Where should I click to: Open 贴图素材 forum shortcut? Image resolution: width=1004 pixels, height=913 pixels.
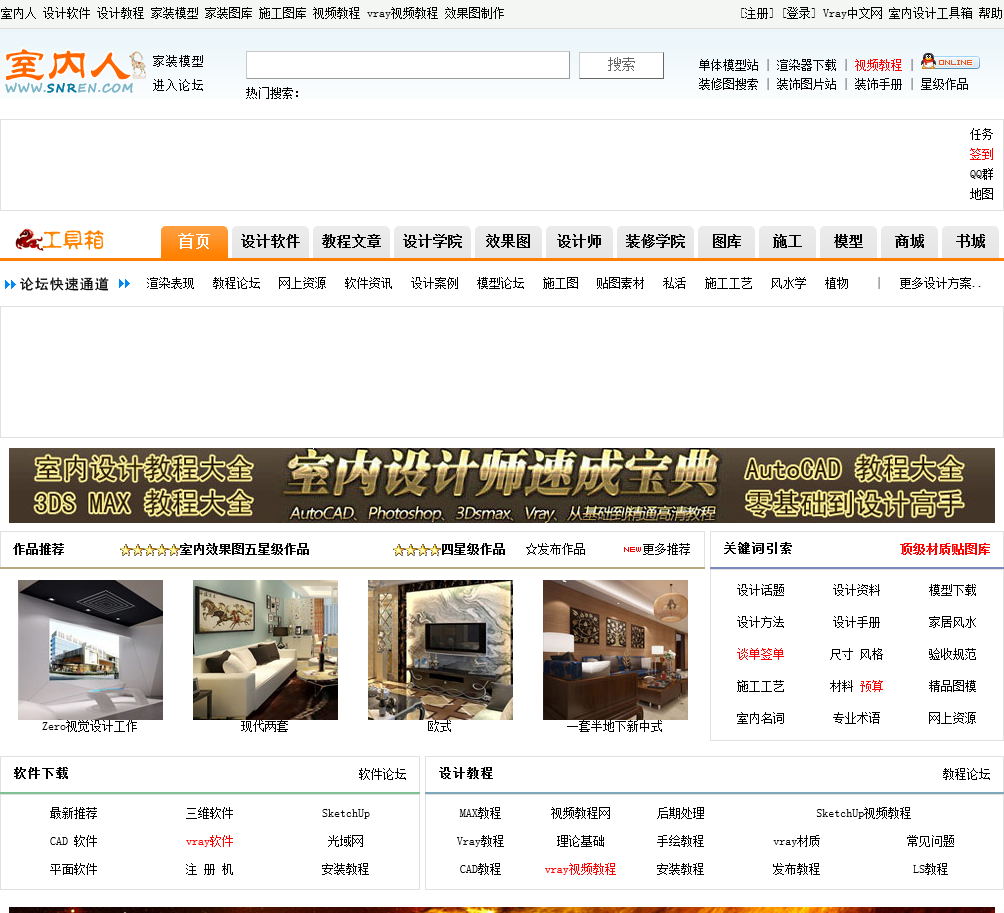(620, 283)
